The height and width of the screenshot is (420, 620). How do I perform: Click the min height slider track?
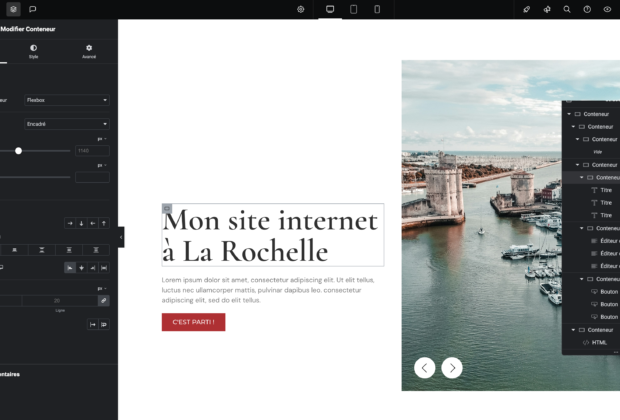coord(35,177)
